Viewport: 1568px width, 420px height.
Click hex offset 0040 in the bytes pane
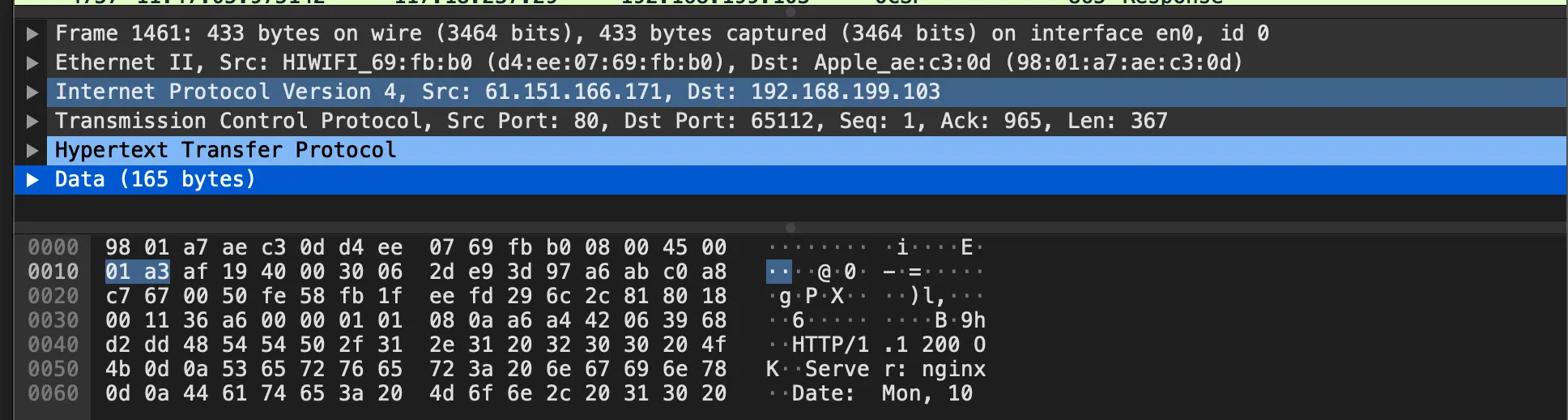click(x=53, y=345)
